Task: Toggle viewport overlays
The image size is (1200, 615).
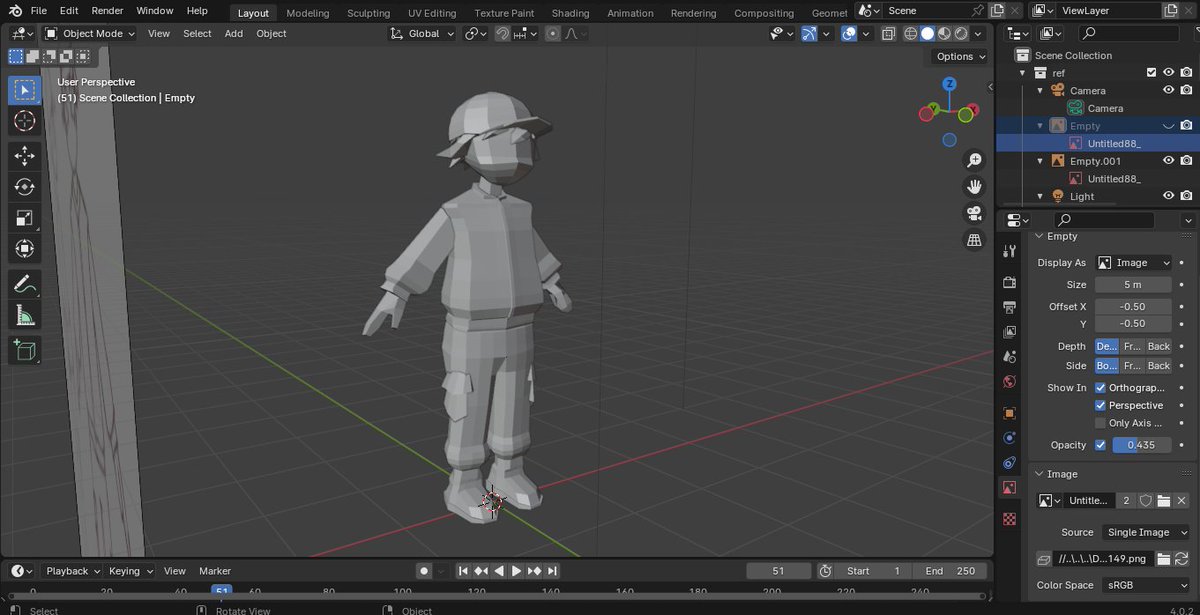Action: click(848, 33)
